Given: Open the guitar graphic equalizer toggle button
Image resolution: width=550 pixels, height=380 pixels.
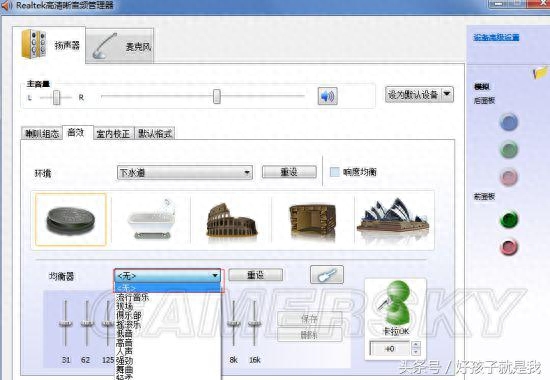Looking at the screenshot, I should tap(327, 275).
